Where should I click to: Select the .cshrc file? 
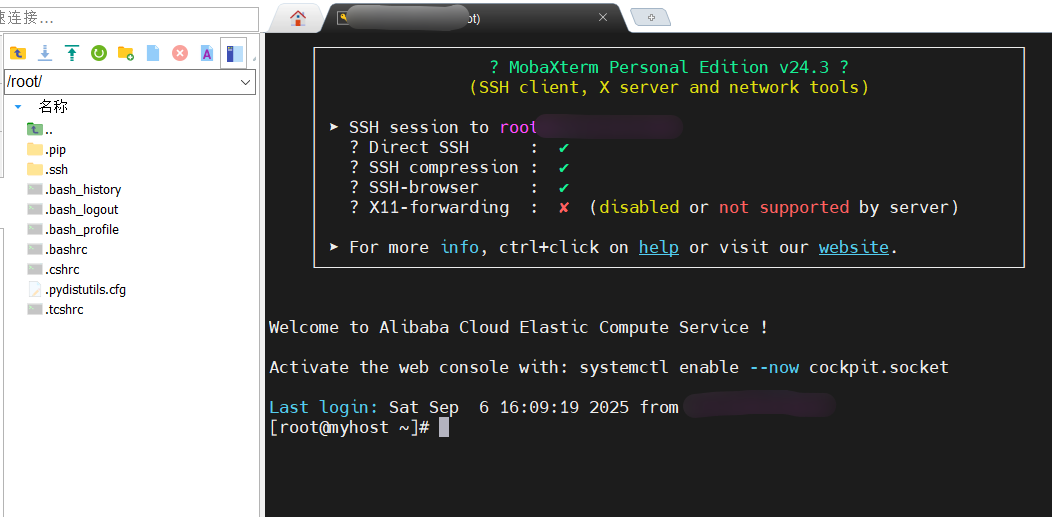54,270
